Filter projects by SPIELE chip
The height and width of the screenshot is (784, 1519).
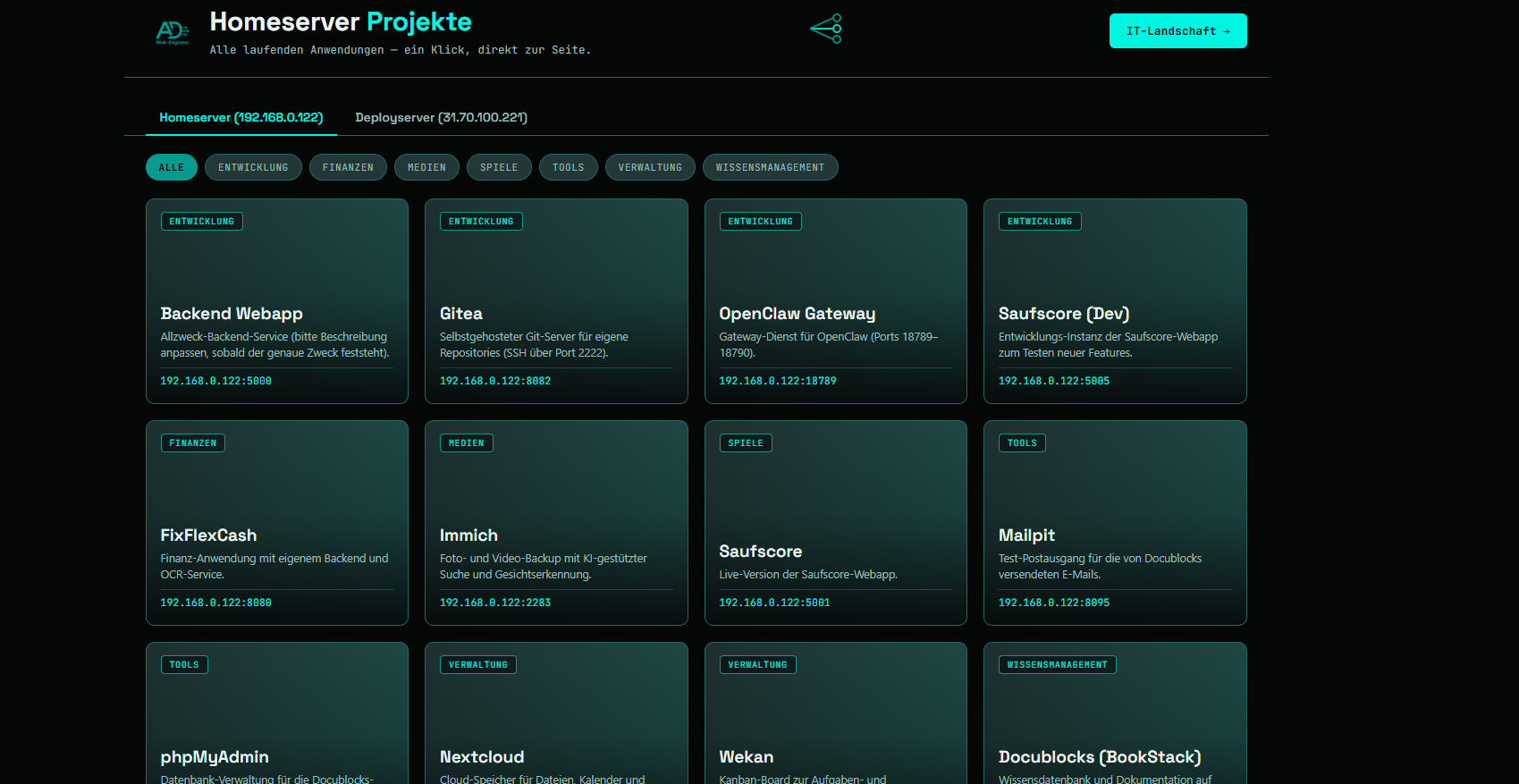tap(499, 167)
